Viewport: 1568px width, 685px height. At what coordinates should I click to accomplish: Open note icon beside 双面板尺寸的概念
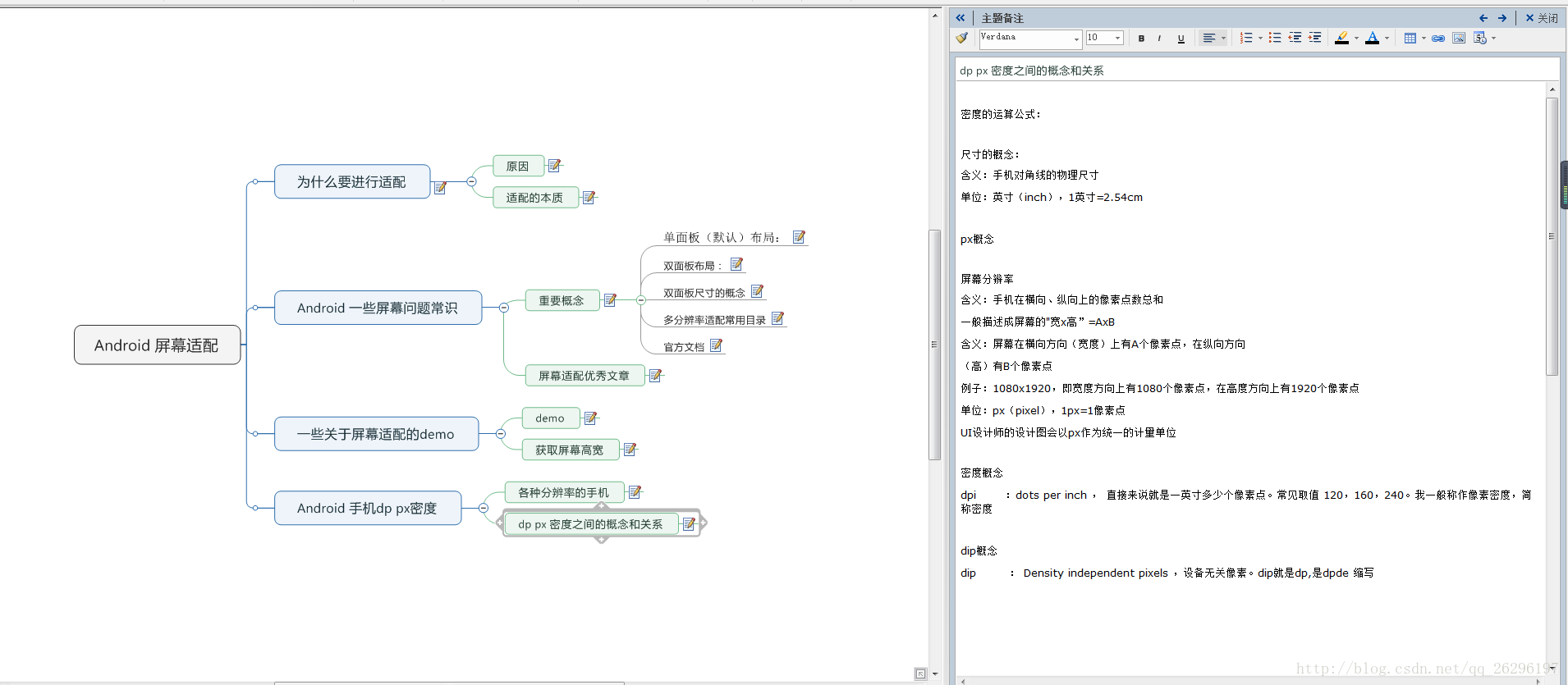[757, 291]
